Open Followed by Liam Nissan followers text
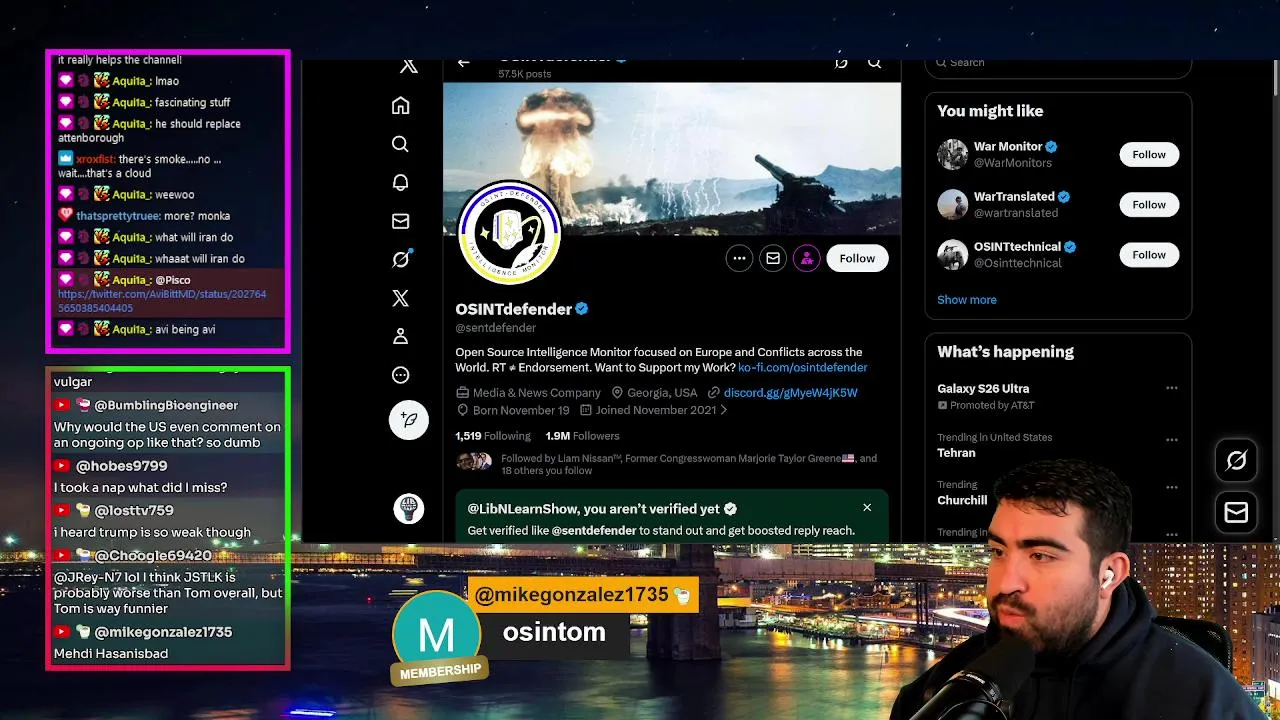This screenshot has height=720, width=1280. (689, 464)
